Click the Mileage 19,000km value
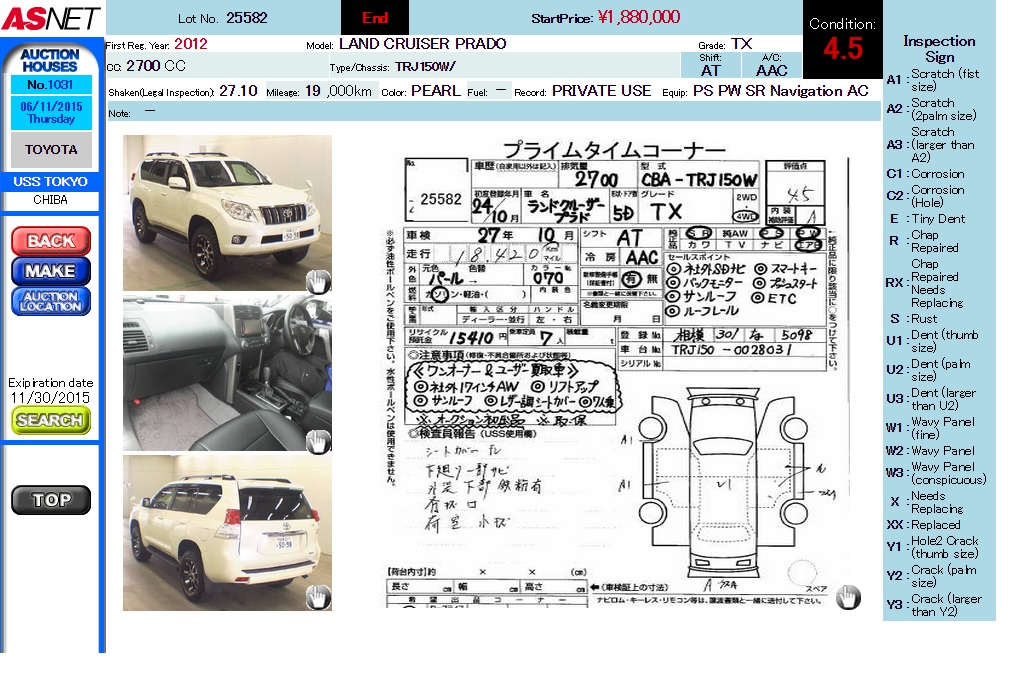This screenshot has height=692, width=1025. point(339,91)
